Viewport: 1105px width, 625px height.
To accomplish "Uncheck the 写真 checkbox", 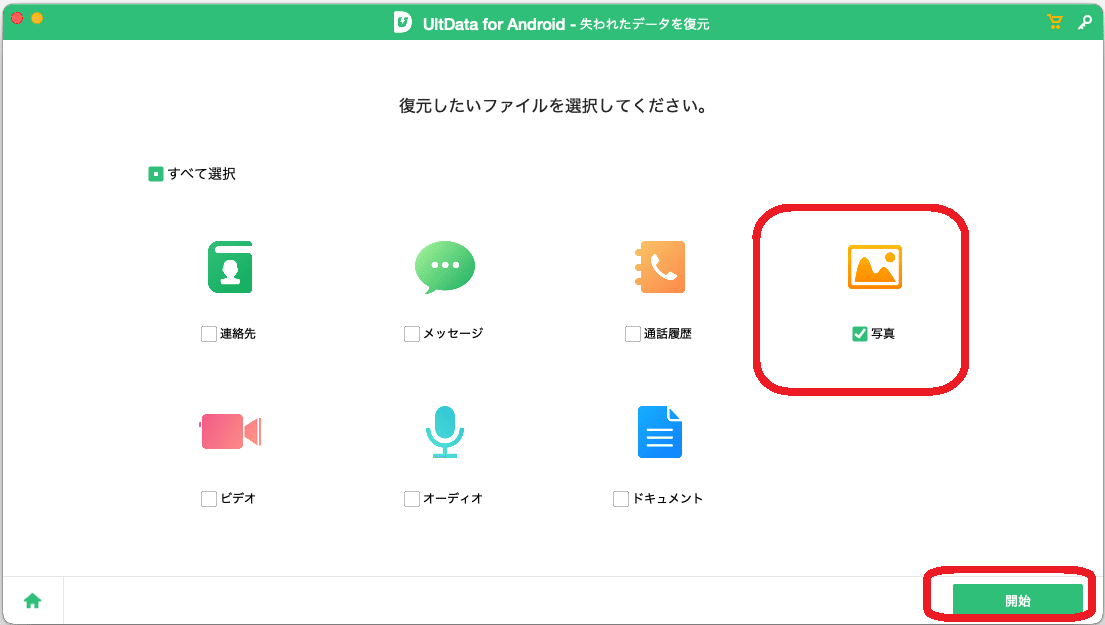I will (860, 334).
